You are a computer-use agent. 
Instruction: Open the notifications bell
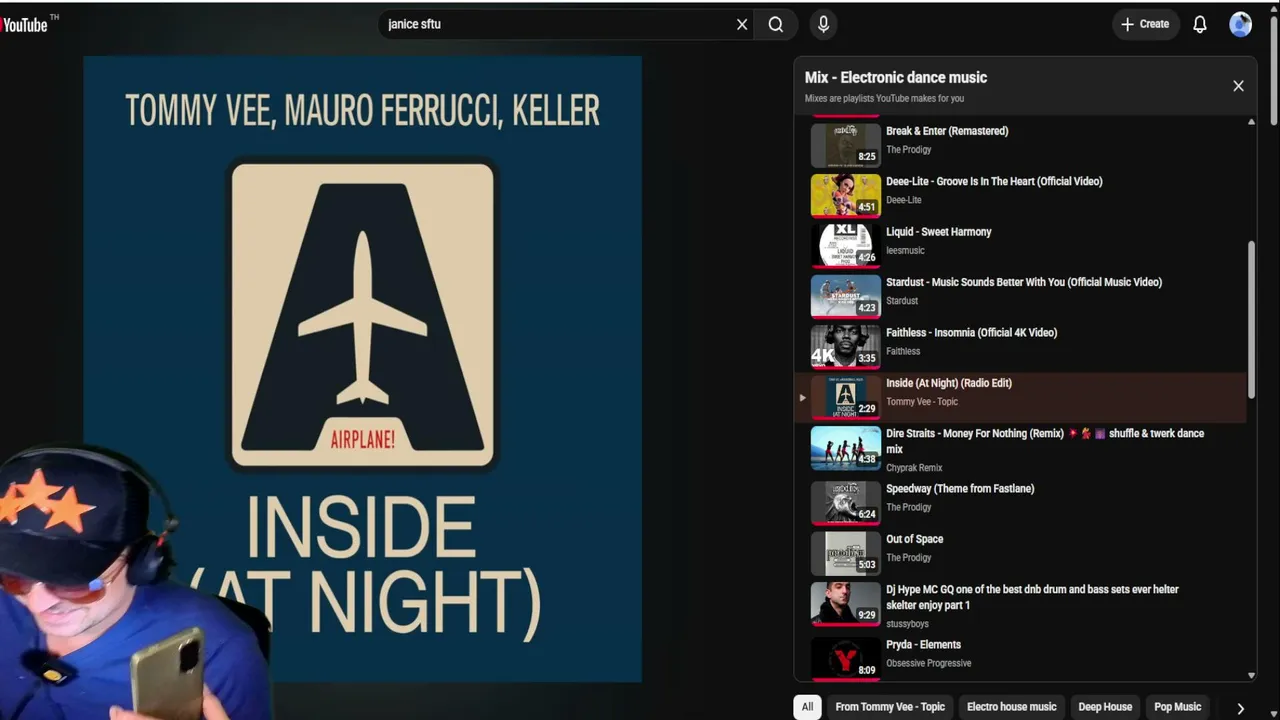click(1200, 24)
